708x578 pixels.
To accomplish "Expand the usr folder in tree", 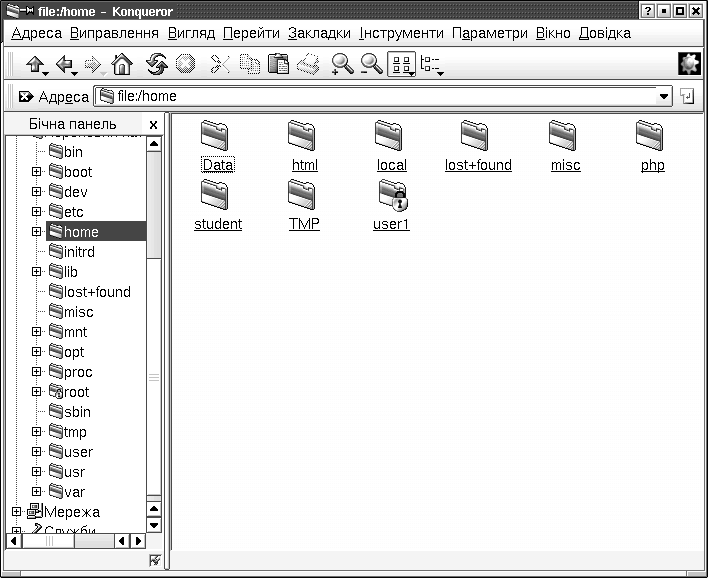I will 37,472.
